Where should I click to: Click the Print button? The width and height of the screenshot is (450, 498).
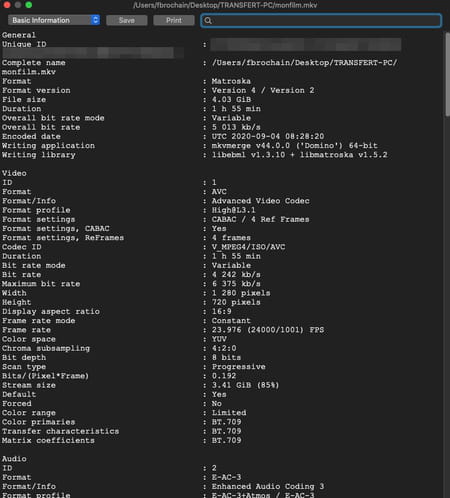click(x=174, y=20)
